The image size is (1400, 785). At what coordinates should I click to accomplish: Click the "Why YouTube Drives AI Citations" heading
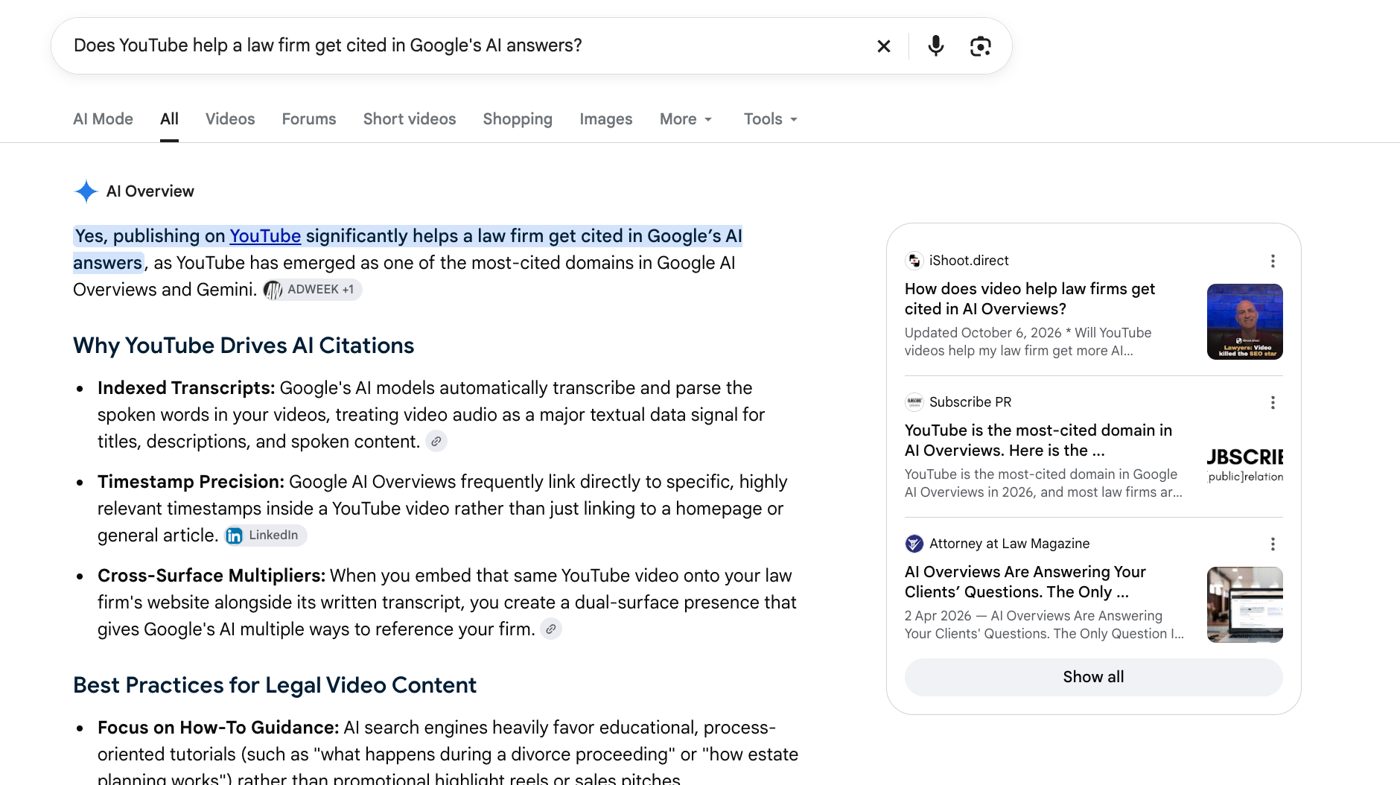coord(243,346)
